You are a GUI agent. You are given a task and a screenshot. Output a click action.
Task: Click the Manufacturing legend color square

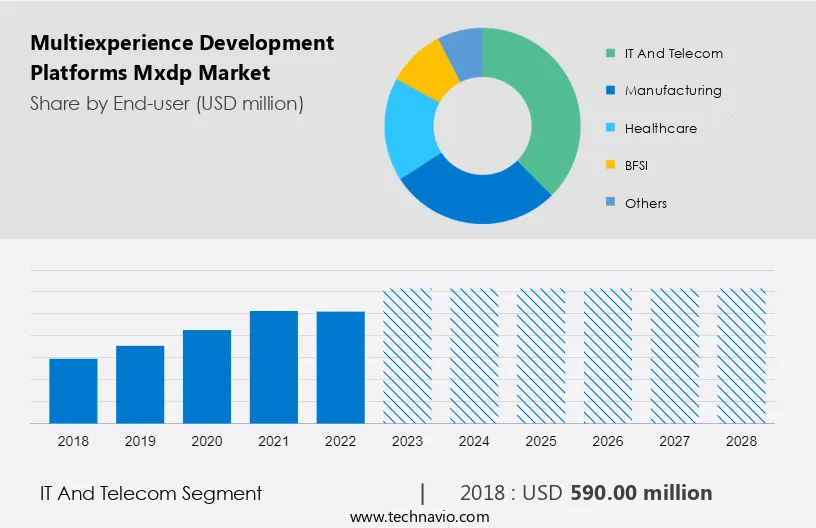point(609,91)
